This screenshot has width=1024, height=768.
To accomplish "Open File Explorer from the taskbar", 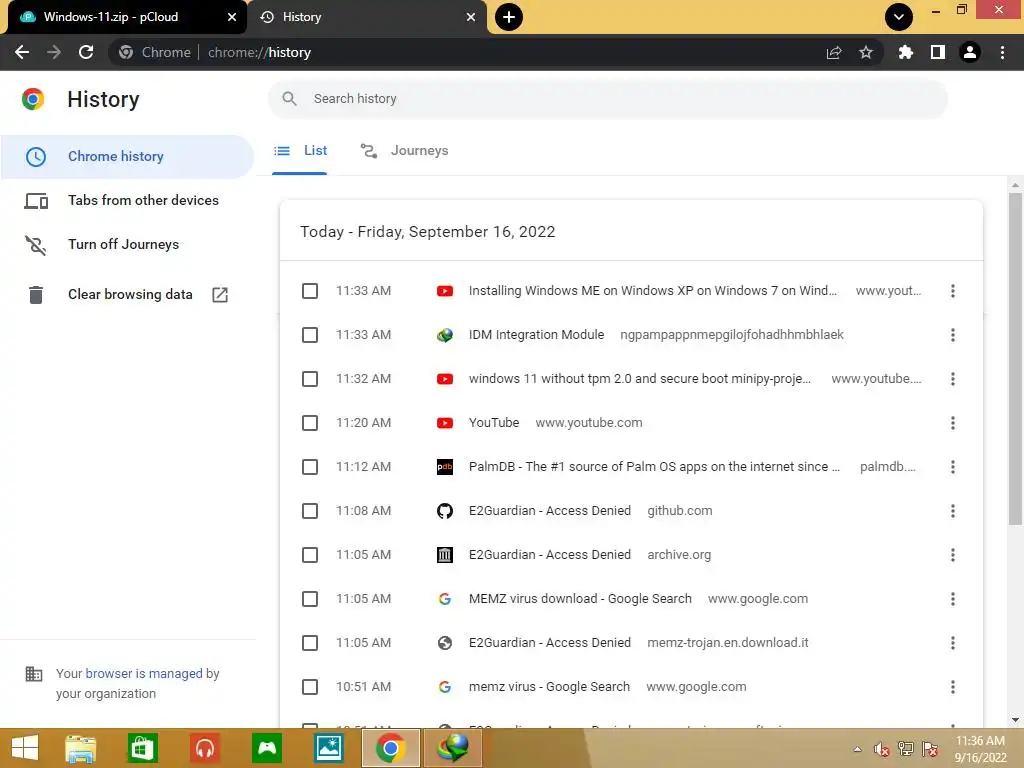I will [80, 748].
